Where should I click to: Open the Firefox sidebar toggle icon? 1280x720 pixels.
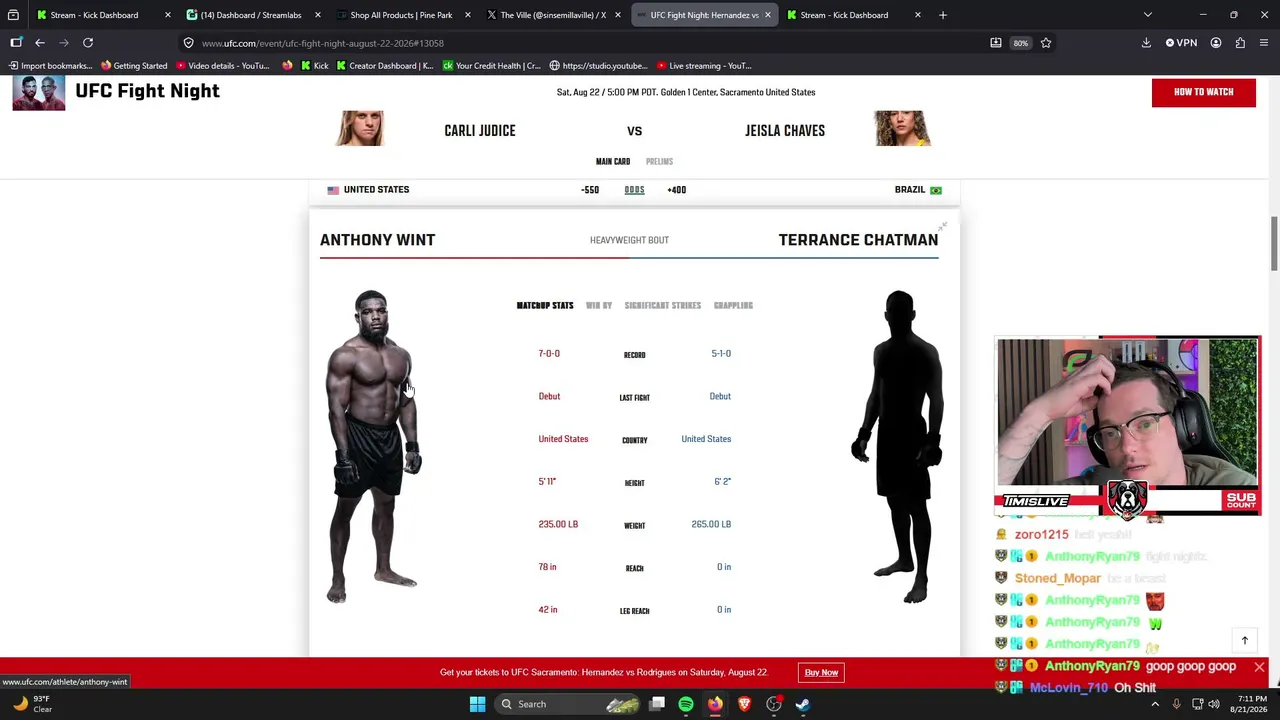point(16,43)
